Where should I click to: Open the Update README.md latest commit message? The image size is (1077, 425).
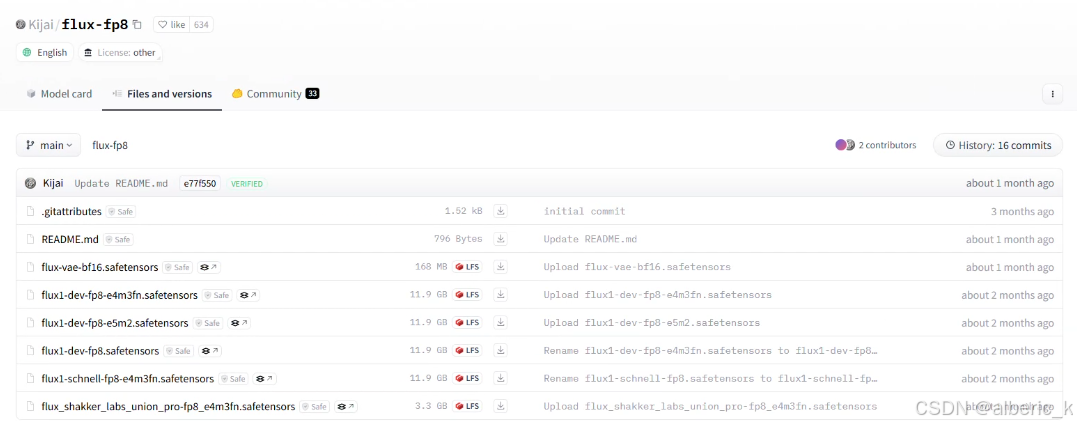(121, 183)
